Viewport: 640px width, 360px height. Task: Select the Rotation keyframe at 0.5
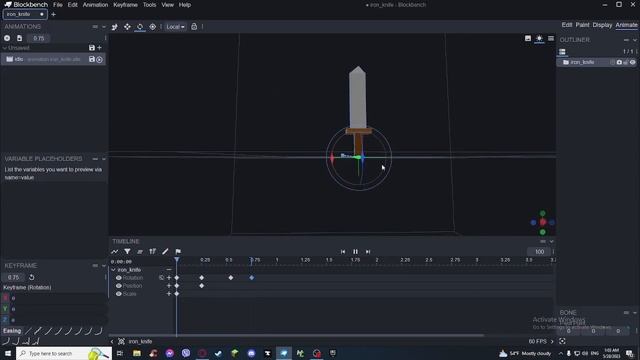coord(231,278)
